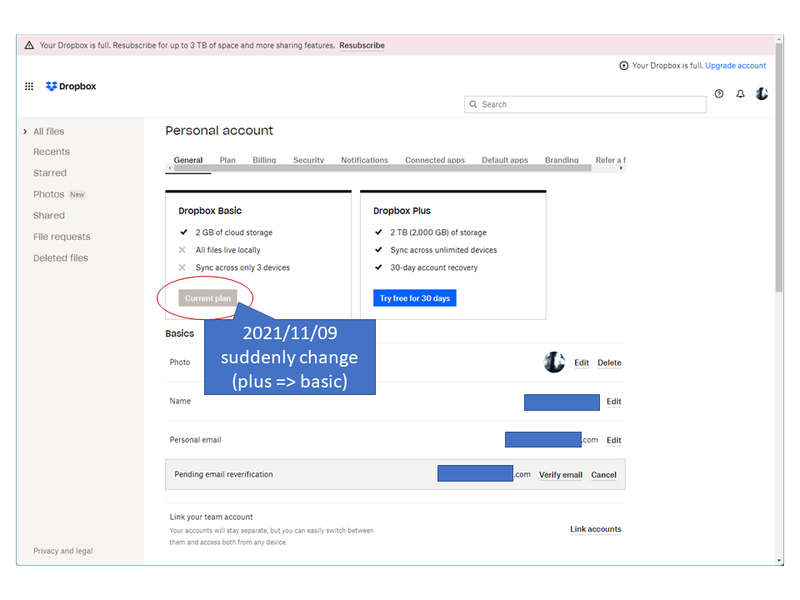Click into the Search field
800x600 pixels.
(x=590, y=104)
